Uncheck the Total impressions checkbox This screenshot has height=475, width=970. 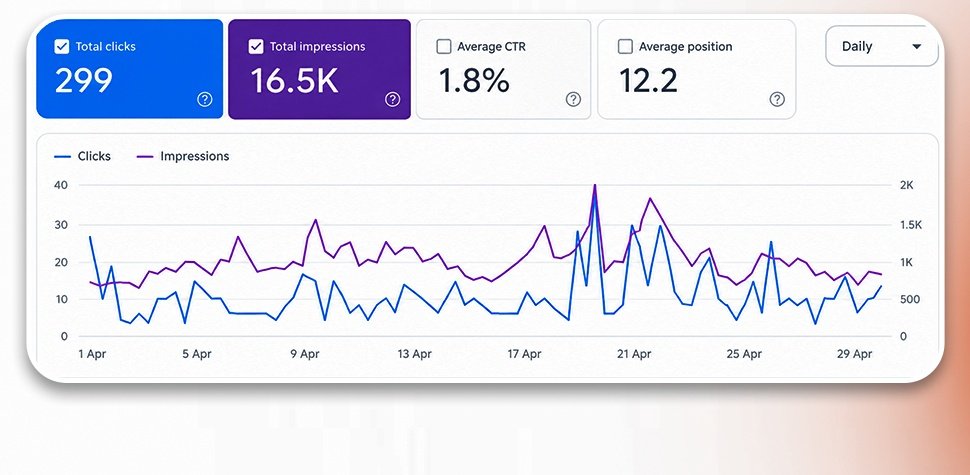click(256, 46)
